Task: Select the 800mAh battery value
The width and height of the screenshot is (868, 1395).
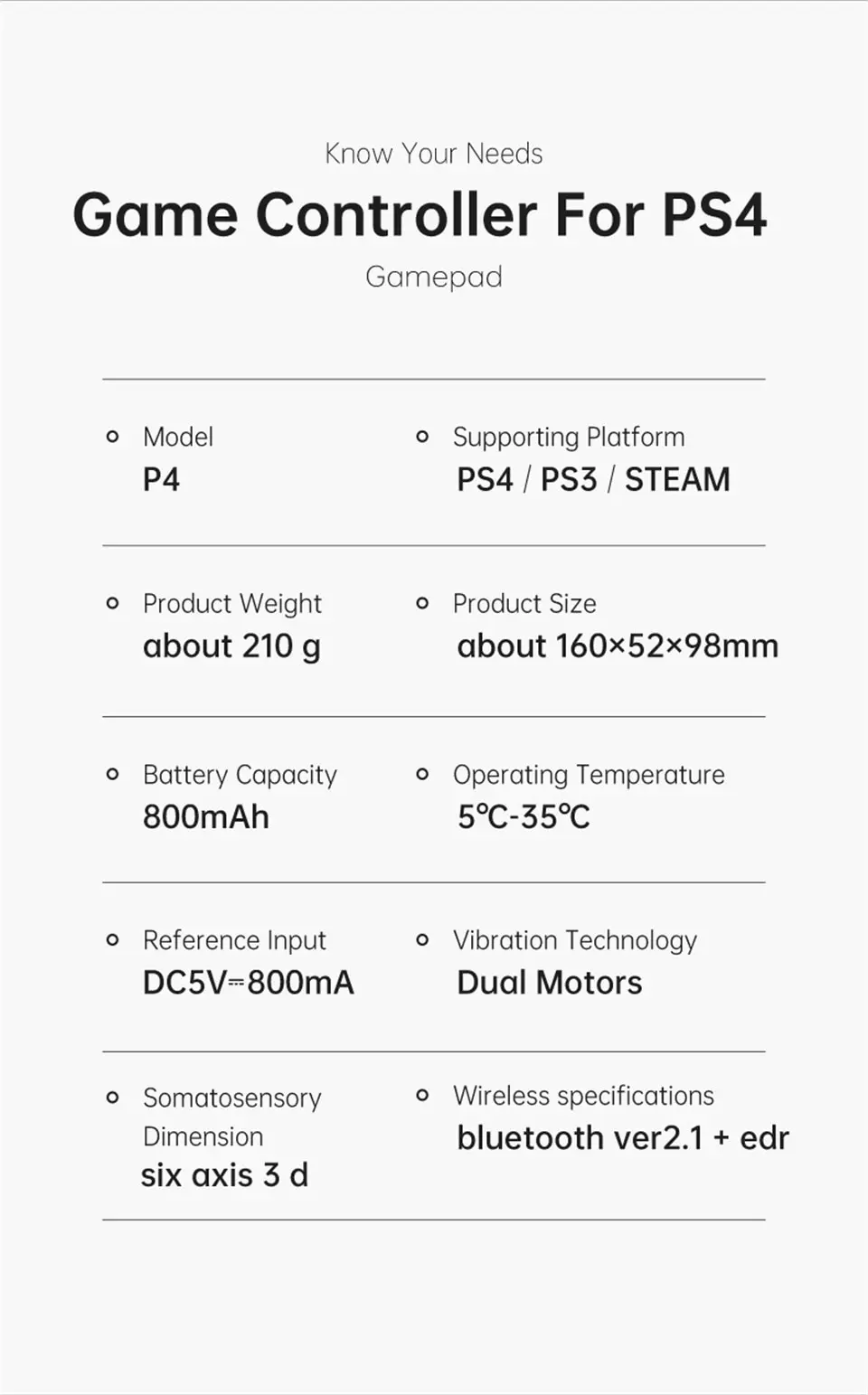Action: pos(206,817)
